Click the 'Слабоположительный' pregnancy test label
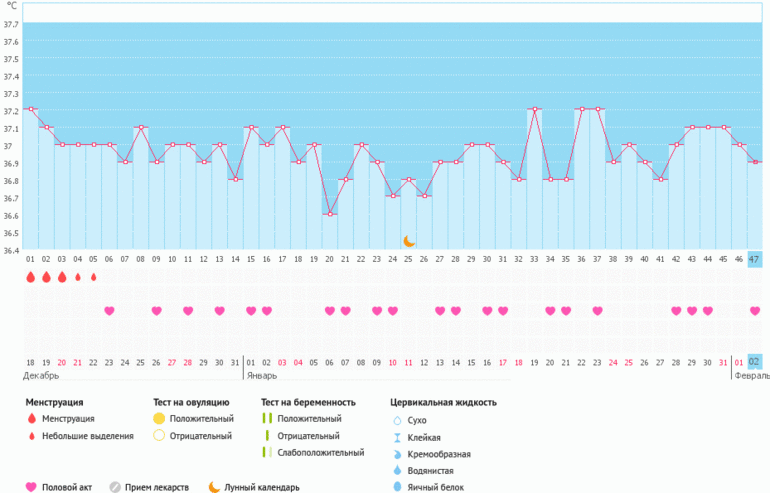Screen dimensions: 770x493 tap(320, 453)
